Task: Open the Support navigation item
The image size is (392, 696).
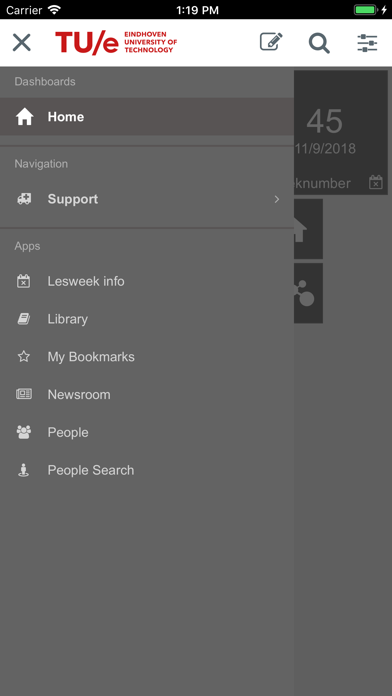Action: 147,199
